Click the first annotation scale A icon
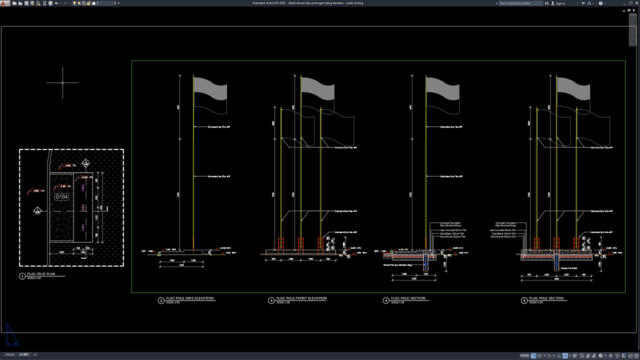Image resolution: width=640 pixels, height=360 pixels. (x=588, y=356)
